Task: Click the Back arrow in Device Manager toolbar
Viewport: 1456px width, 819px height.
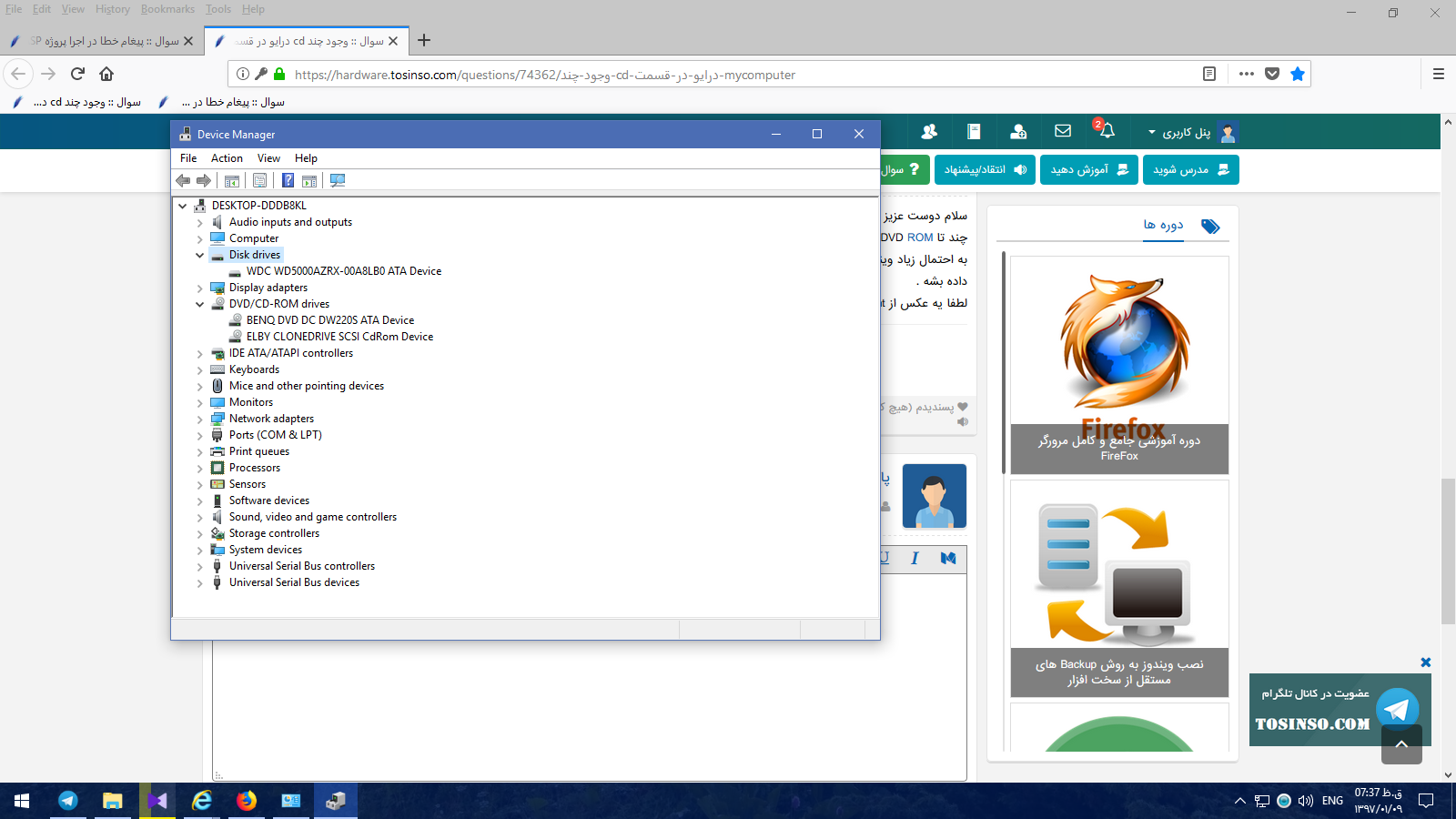Action: point(183,180)
